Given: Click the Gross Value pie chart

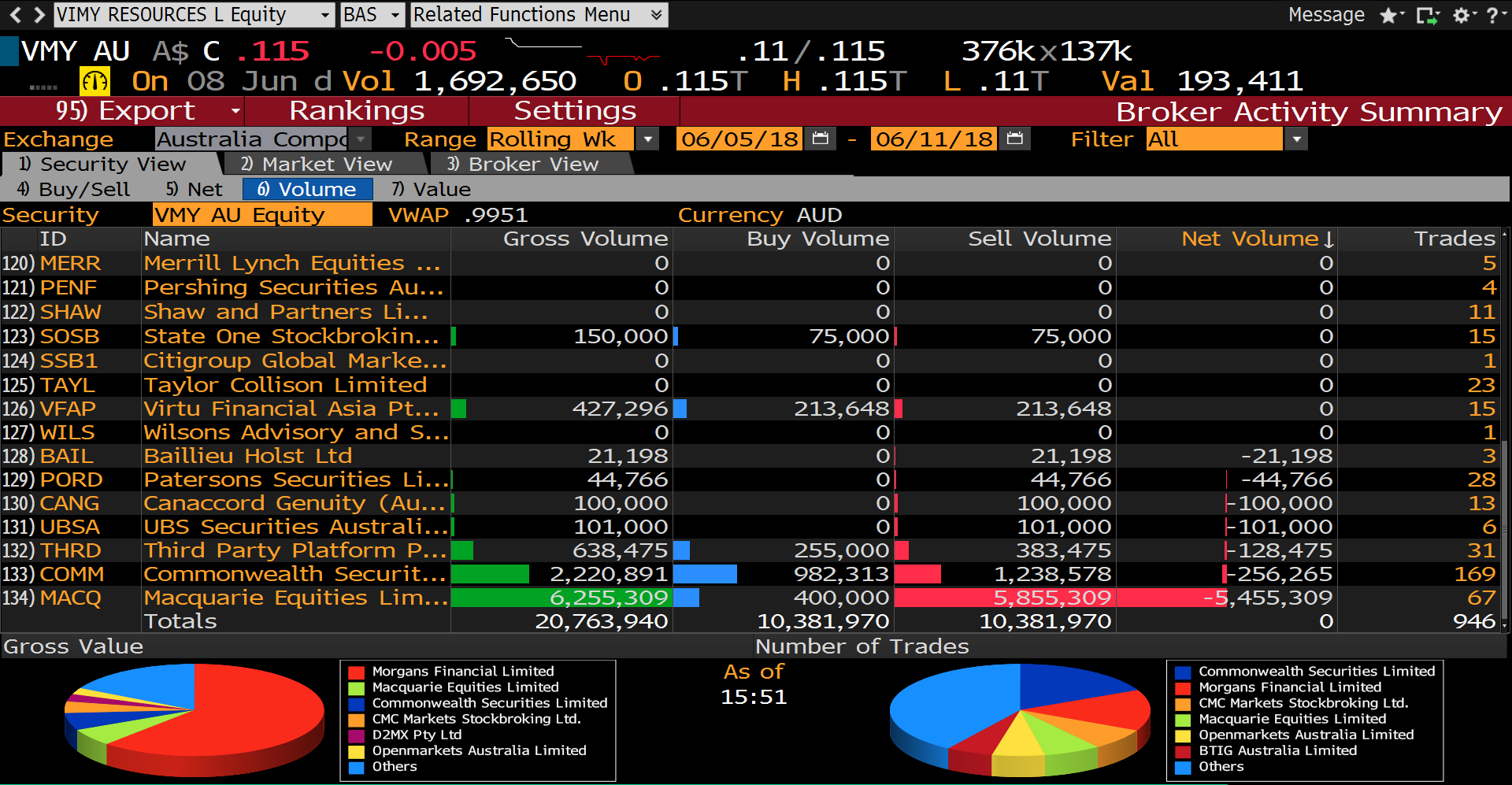Looking at the screenshot, I should pyautogui.click(x=195, y=719).
